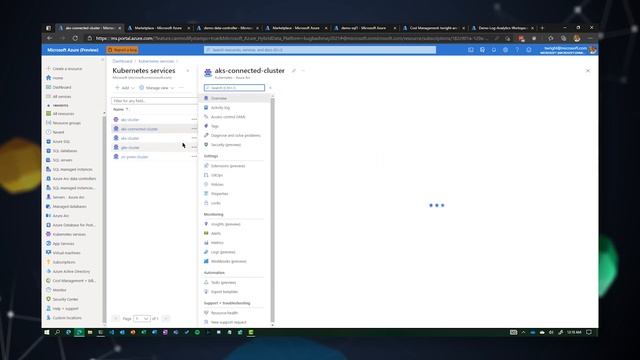Open Locks under Settings
The image size is (640, 360).
click(216, 203)
